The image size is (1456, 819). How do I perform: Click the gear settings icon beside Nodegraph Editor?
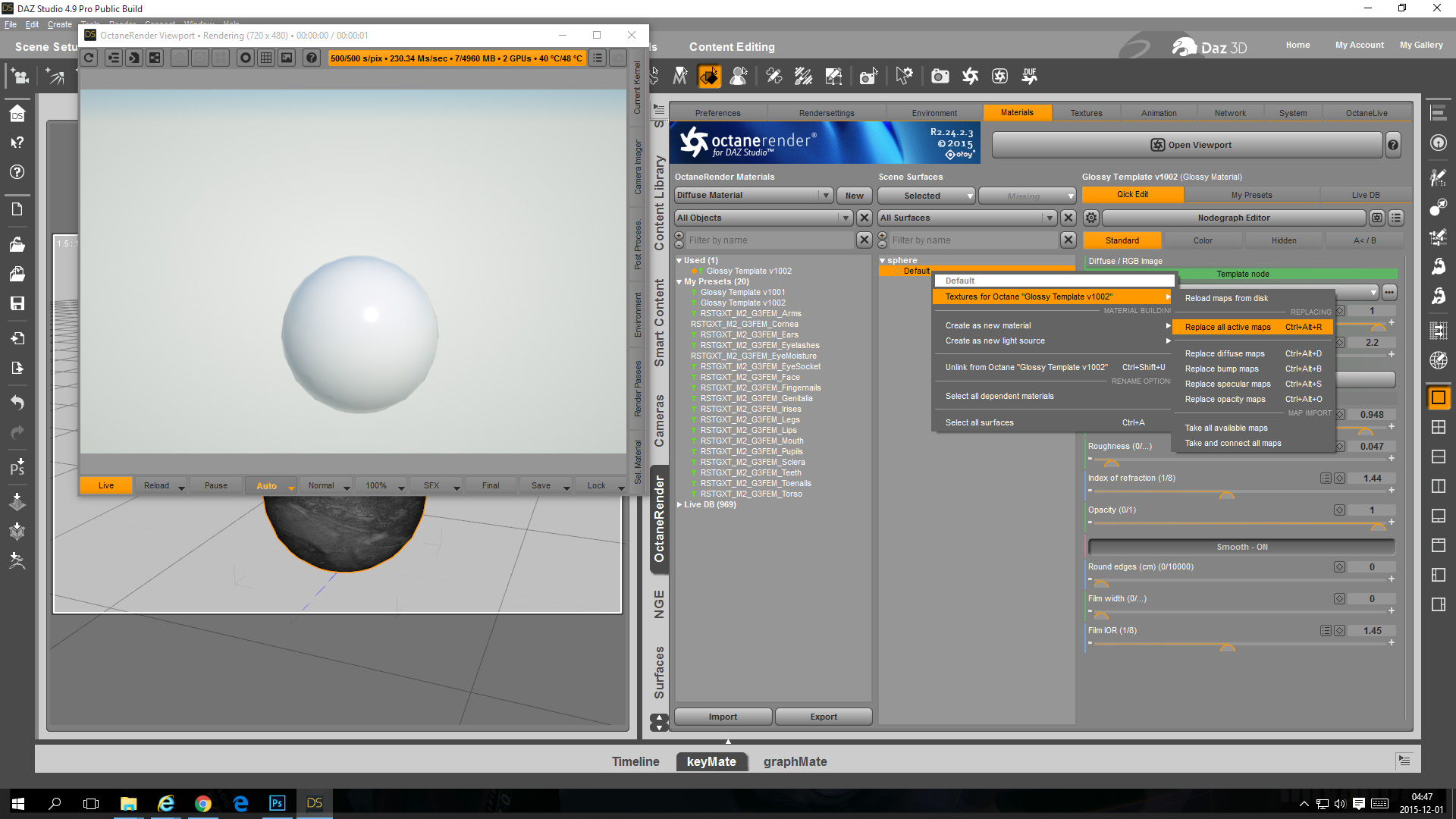[1090, 218]
